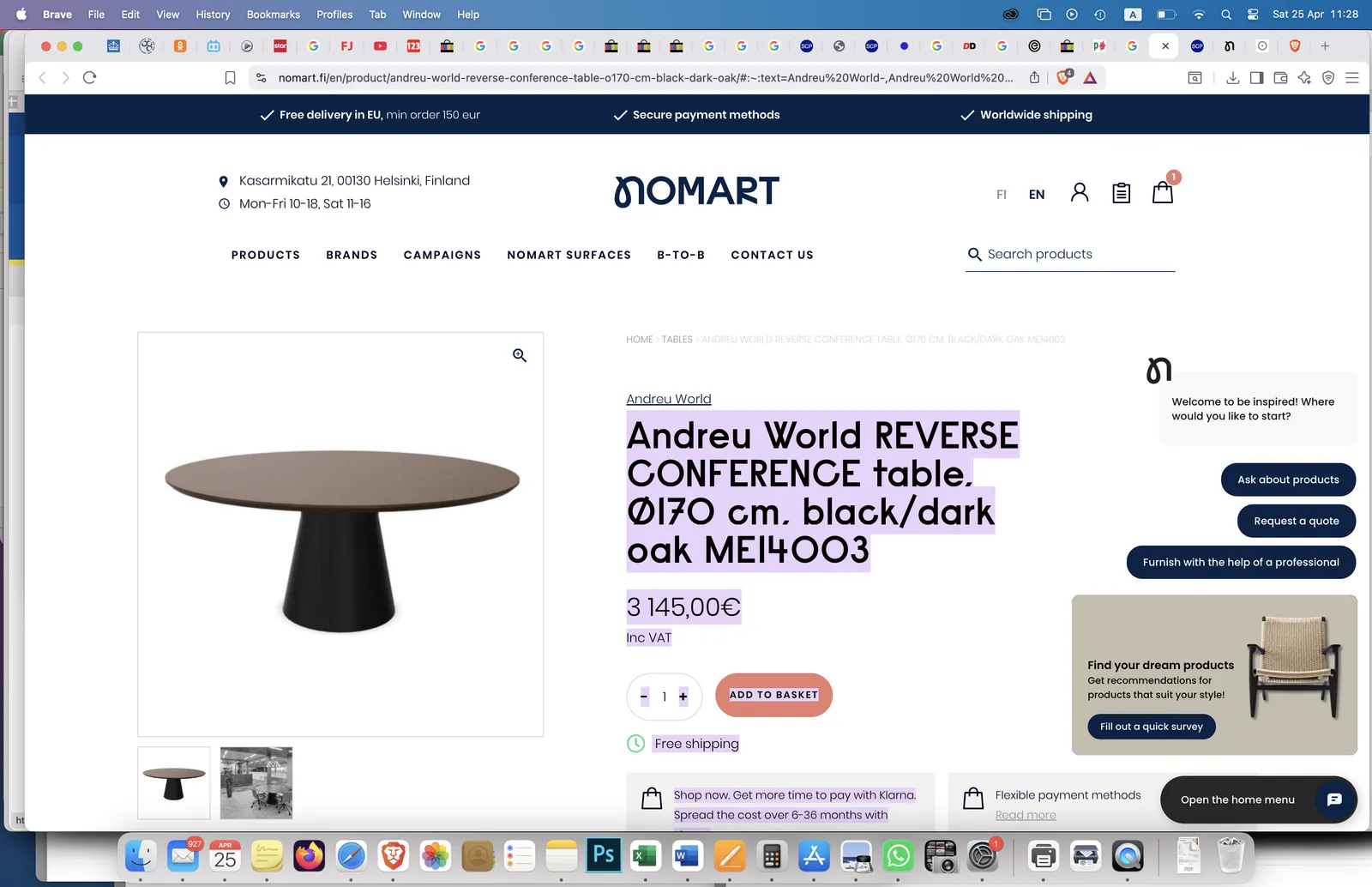1372x887 pixels.
Task: Go to HOME breadcrumb
Action: point(640,340)
